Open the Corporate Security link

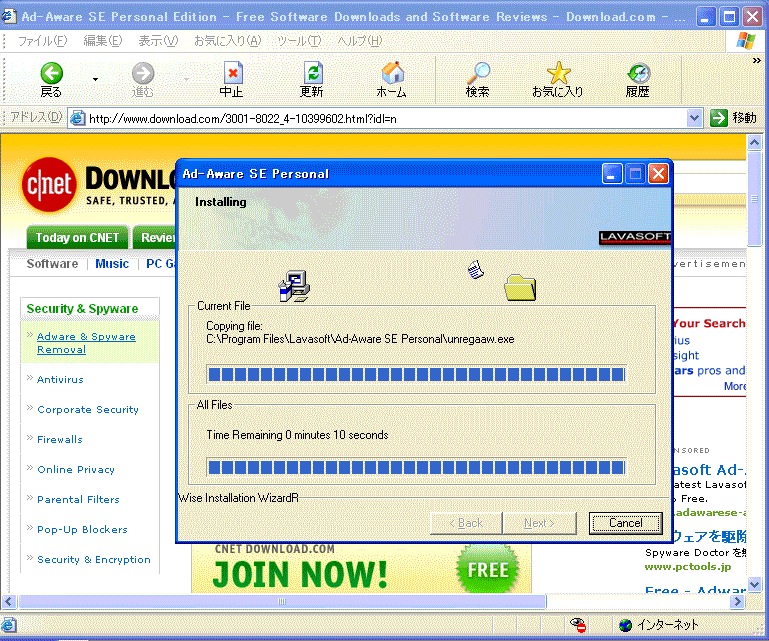[88, 410]
